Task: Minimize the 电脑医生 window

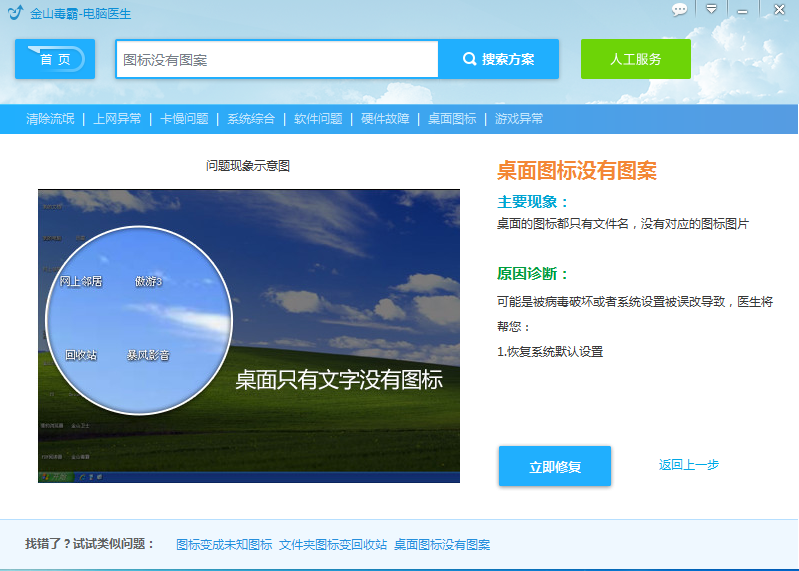Action: 742,11
